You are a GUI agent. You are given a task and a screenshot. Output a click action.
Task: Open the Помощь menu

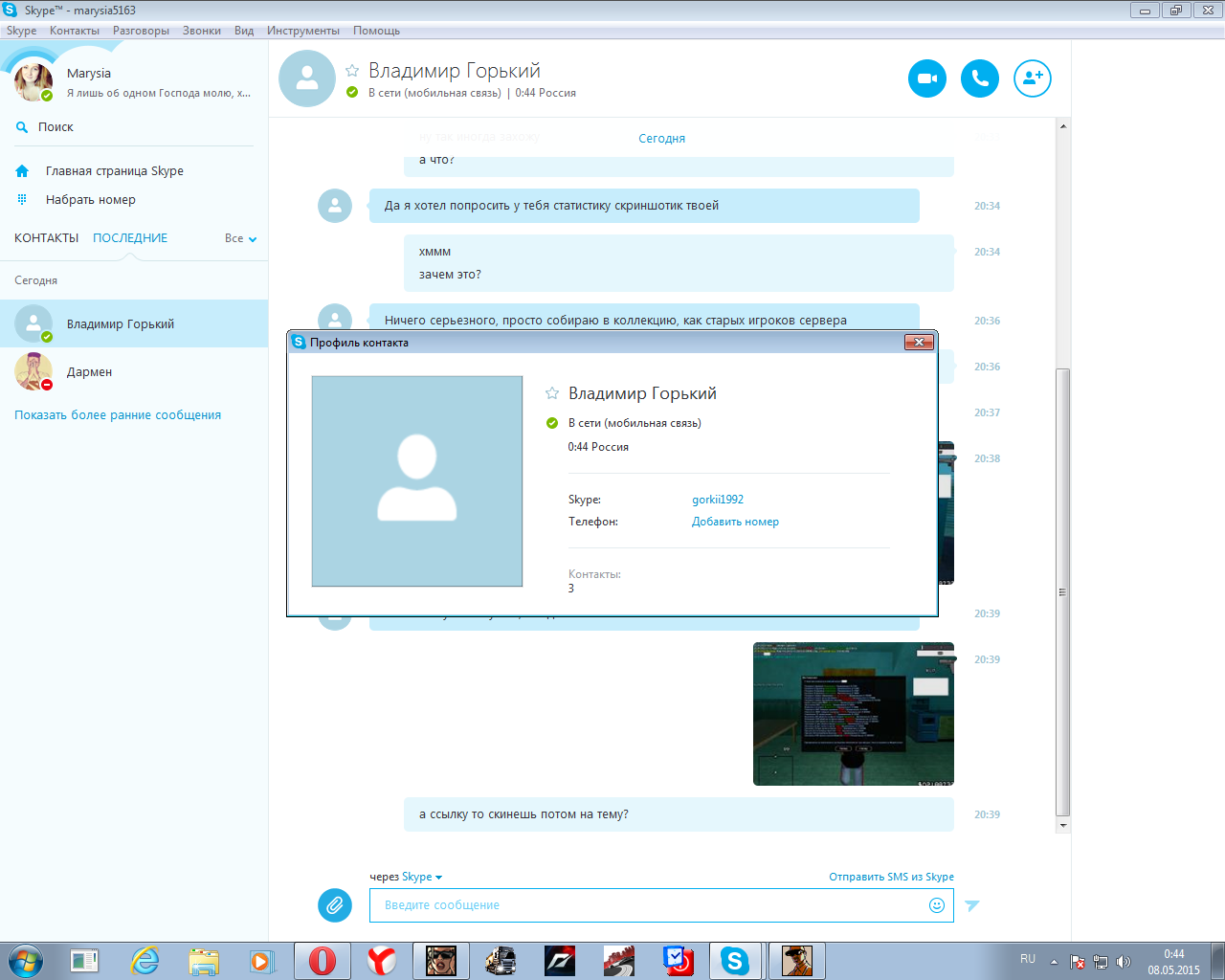coord(376,31)
